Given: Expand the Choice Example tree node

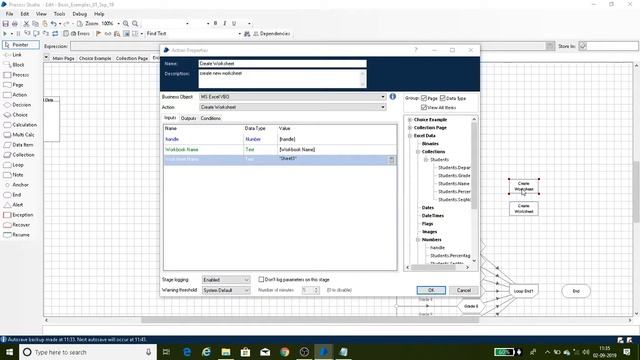Looking at the screenshot, I should (x=410, y=120).
